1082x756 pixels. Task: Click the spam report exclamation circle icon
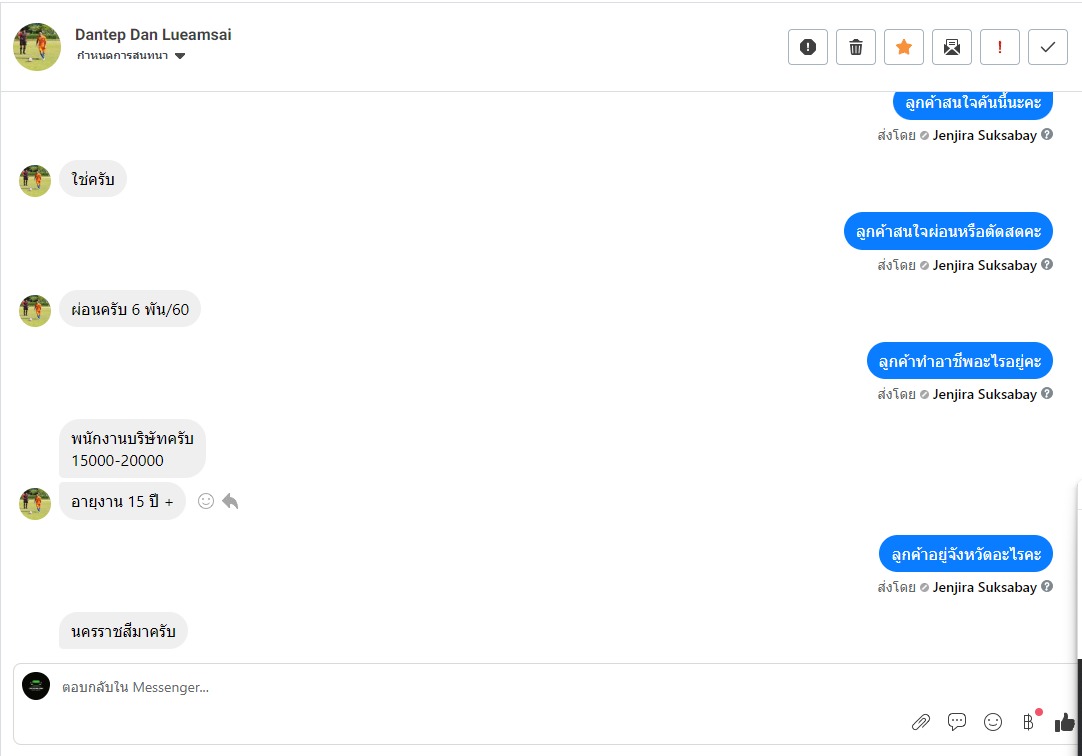click(807, 47)
